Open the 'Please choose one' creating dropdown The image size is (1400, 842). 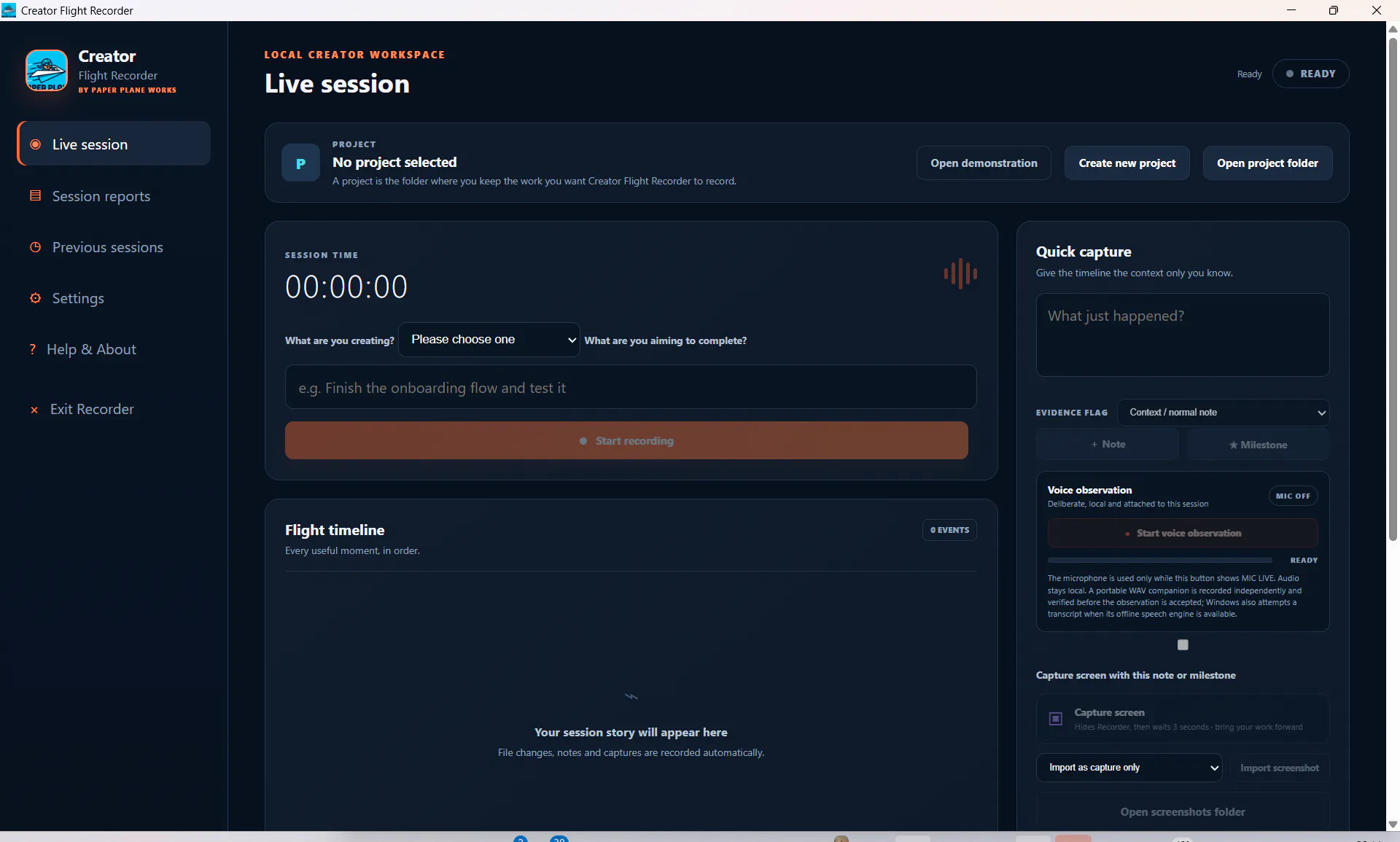pos(489,340)
